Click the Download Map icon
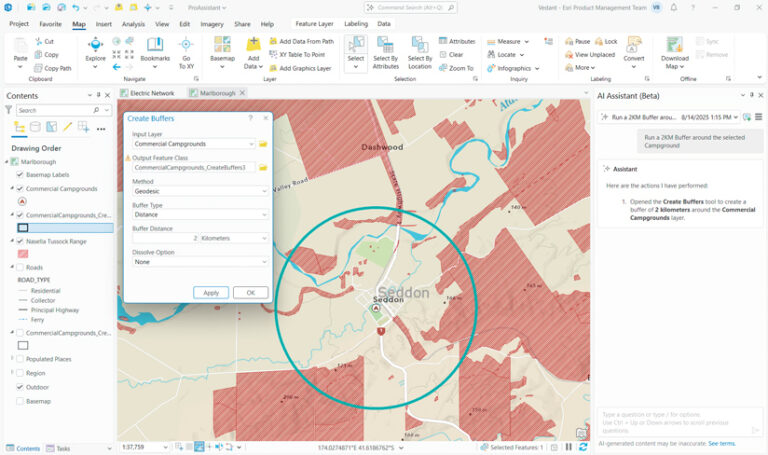This screenshot has width=768, height=455. 674,45
